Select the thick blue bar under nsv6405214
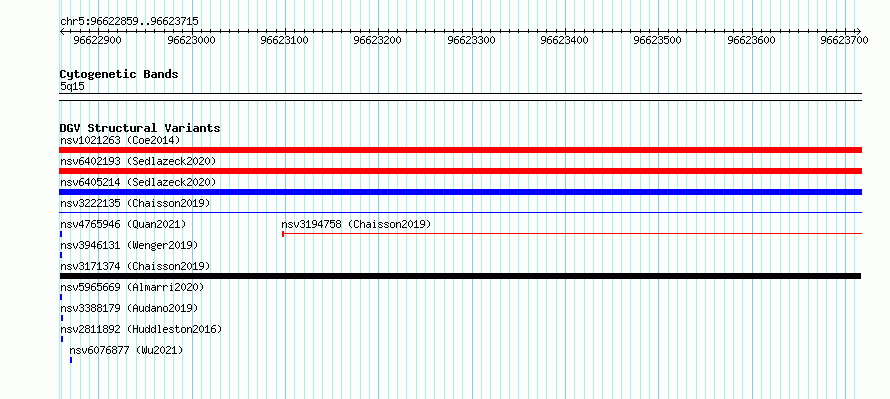890x399 pixels. coord(460,192)
